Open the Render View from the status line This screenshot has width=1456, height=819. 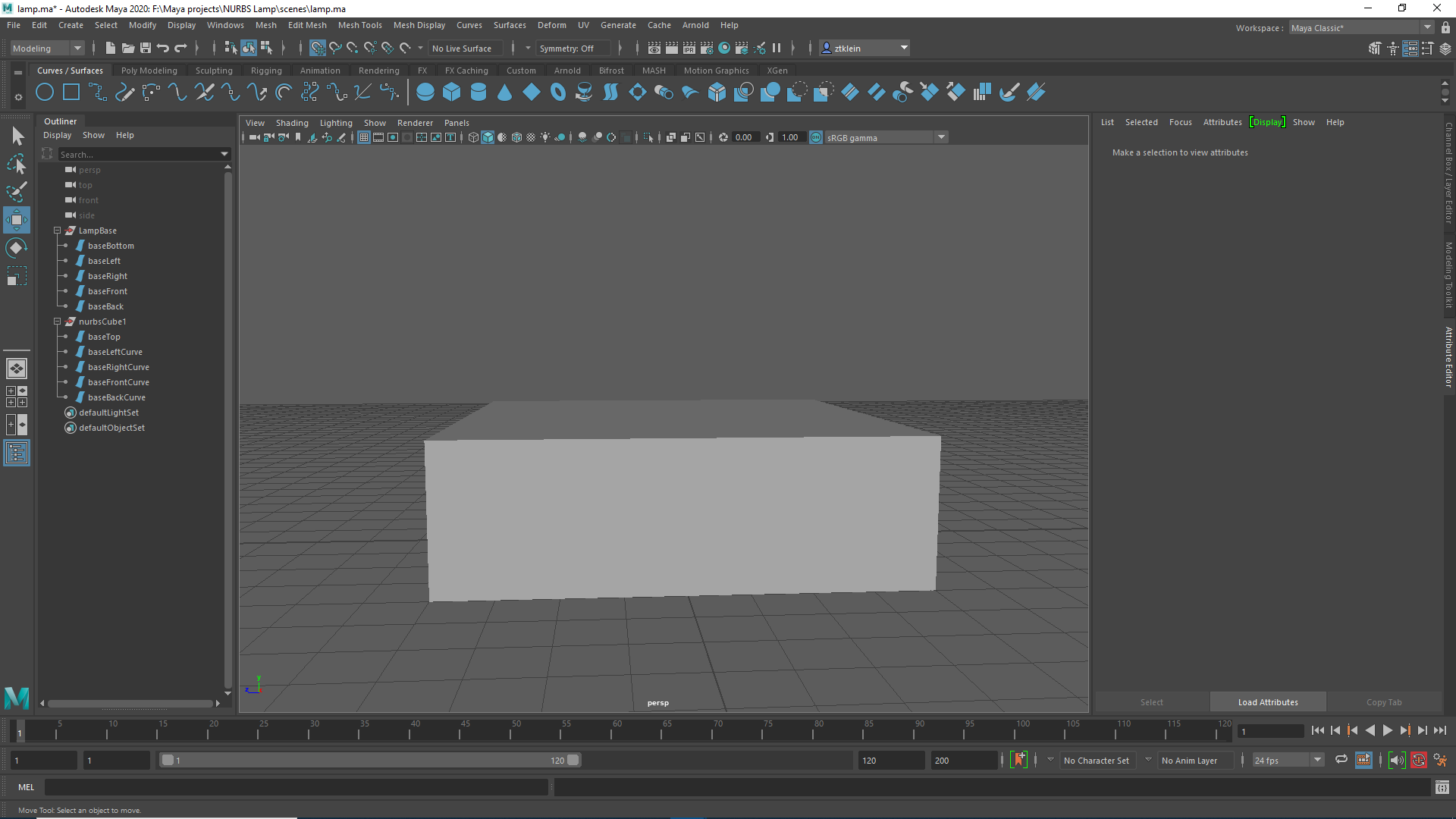click(654, 48)
